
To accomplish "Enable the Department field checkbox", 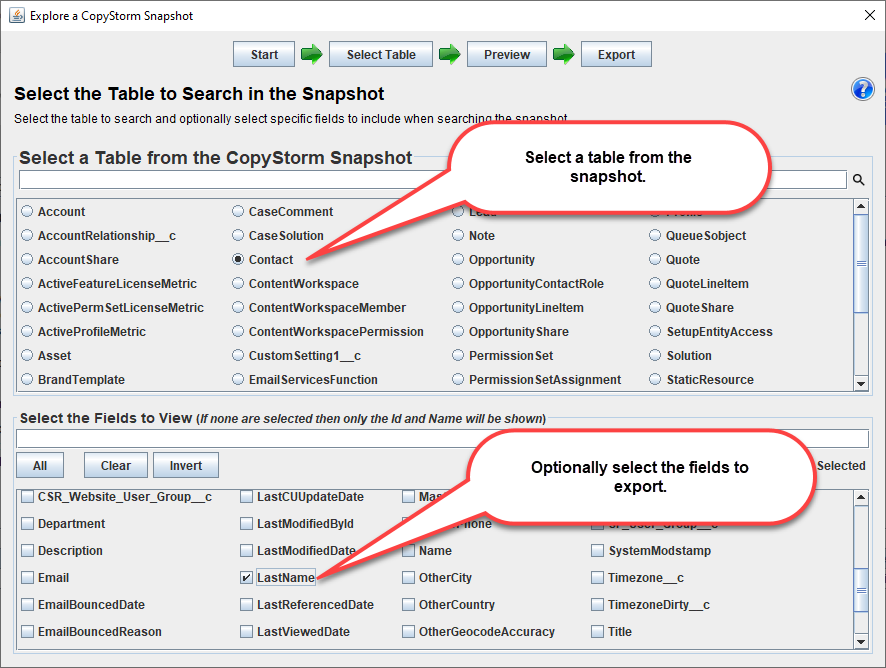I will 27,523.
